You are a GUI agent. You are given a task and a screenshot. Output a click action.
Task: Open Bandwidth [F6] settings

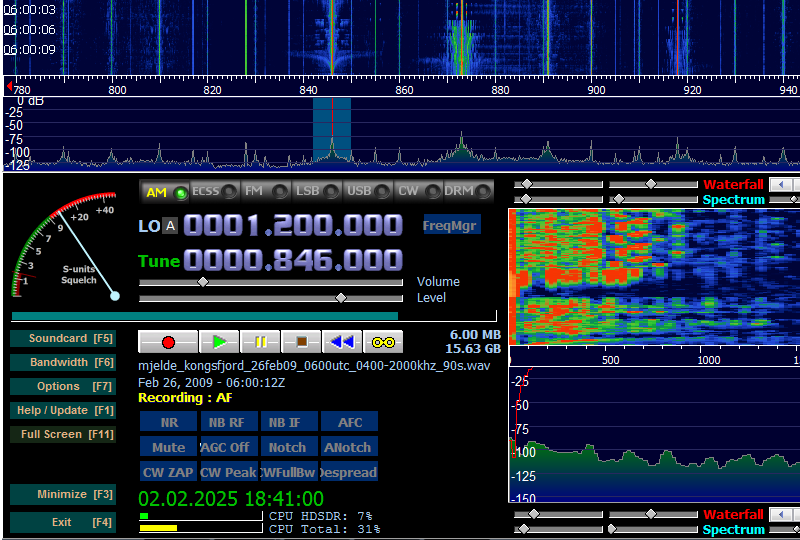click(x=63, y=362)
